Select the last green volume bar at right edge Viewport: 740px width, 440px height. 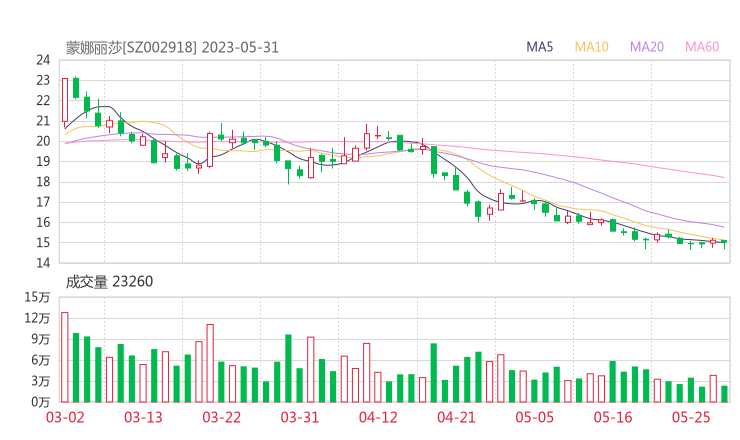pos(724,394)
